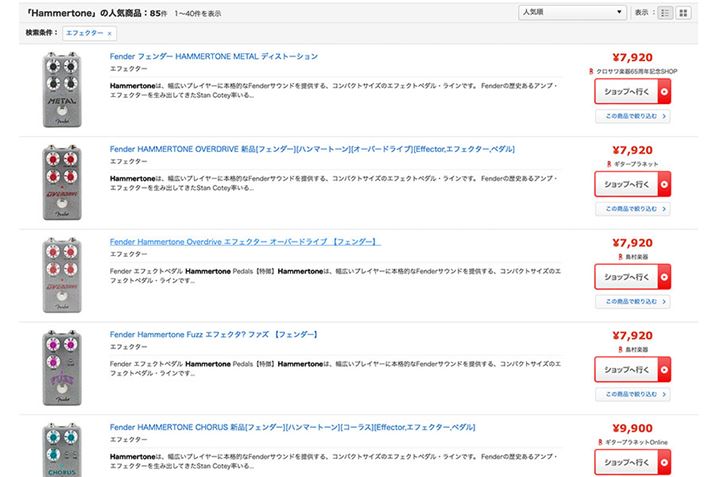The width and height of the screenshot is (715, 477).
Task: Open Fender Hammertone Fuzz title link
Action: point(213,333)
